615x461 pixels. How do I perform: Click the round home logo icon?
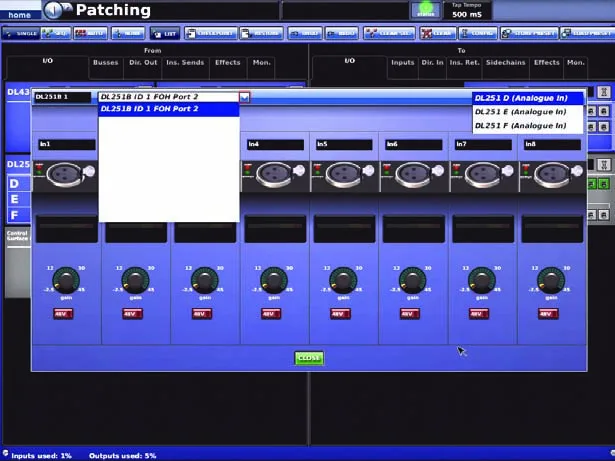(x=54, y=10)
